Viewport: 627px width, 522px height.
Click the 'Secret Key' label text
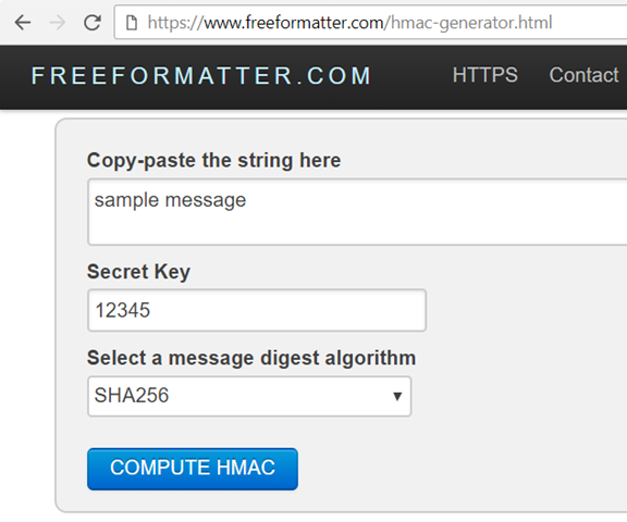[138, 272]
